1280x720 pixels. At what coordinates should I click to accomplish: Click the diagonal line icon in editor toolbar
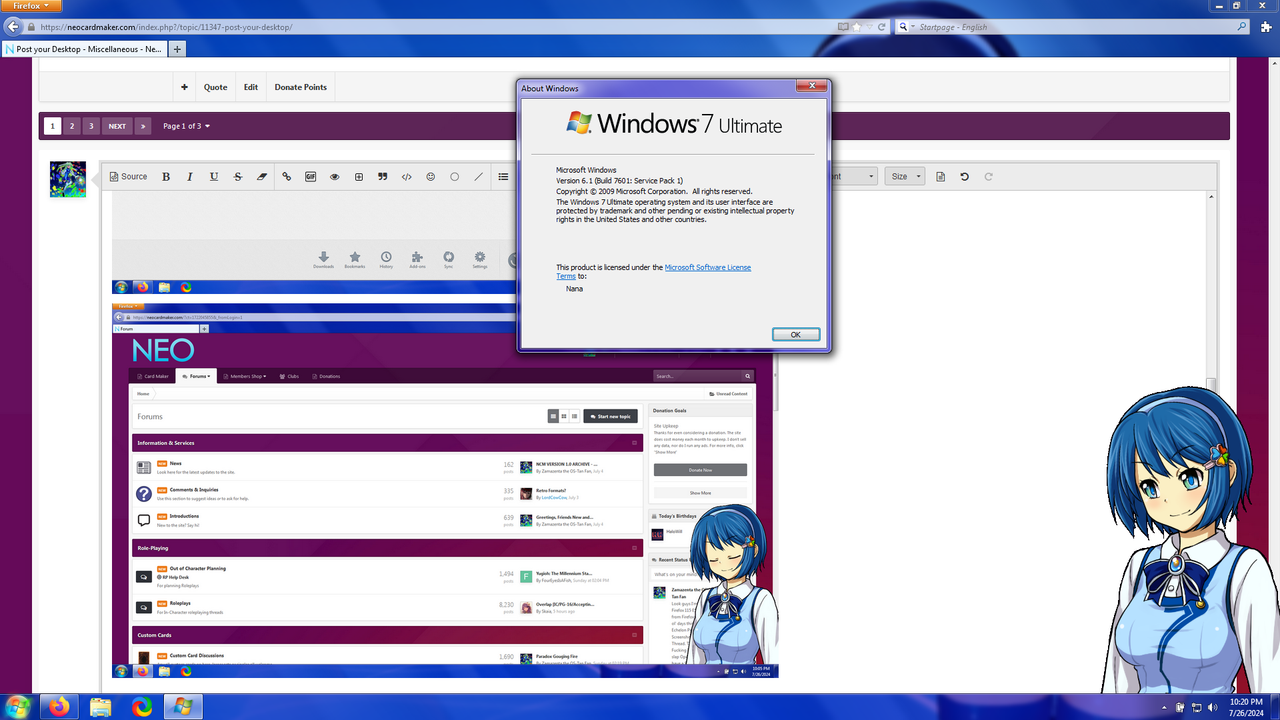[479, 177]
